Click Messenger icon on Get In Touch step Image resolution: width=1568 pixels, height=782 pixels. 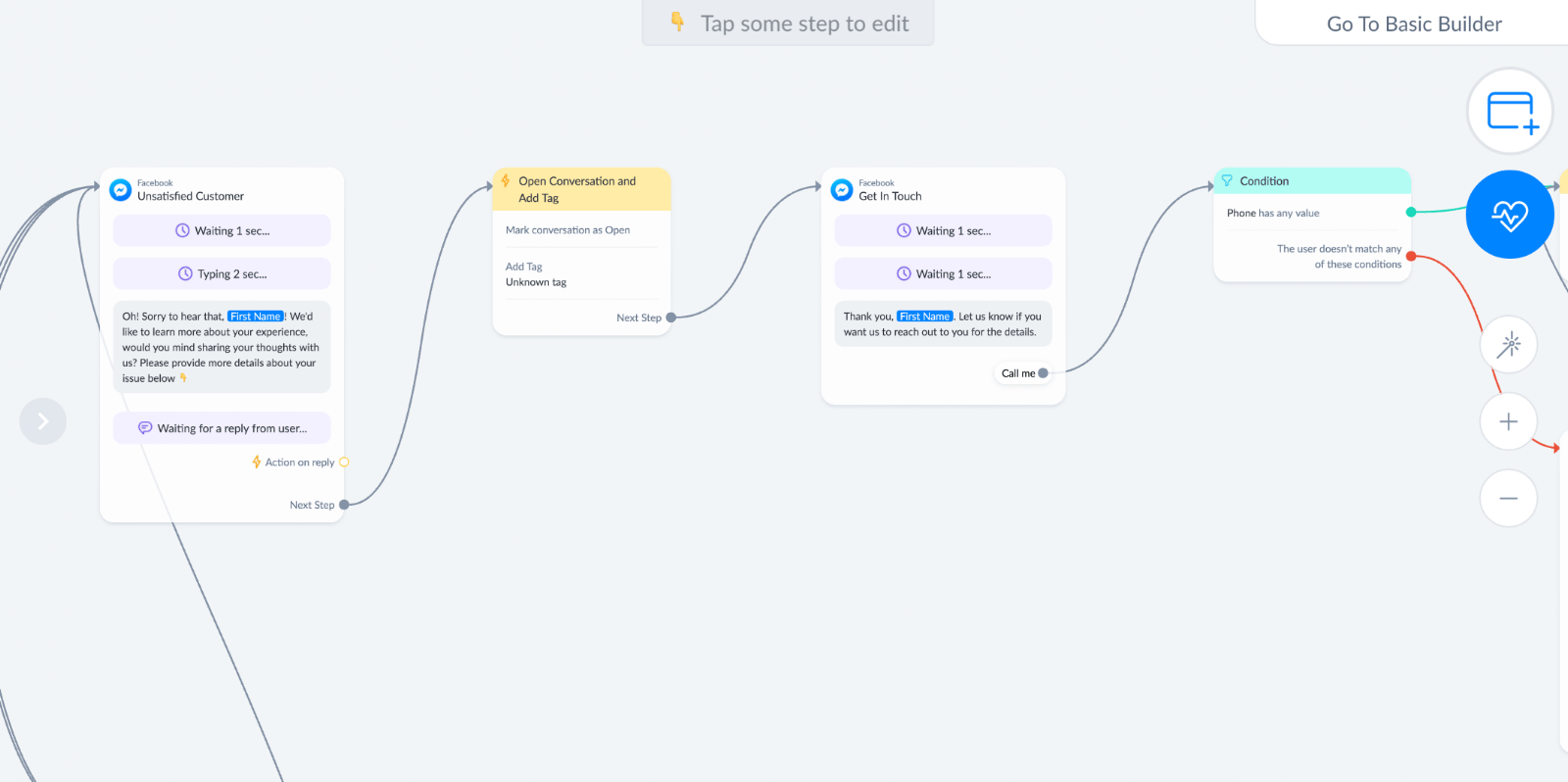coord(842,190)
